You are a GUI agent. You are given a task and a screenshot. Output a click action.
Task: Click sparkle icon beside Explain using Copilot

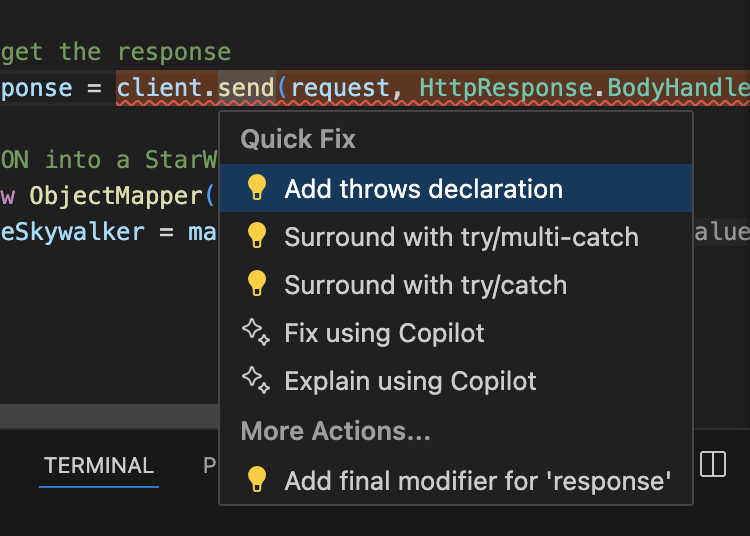coord(256,380)
